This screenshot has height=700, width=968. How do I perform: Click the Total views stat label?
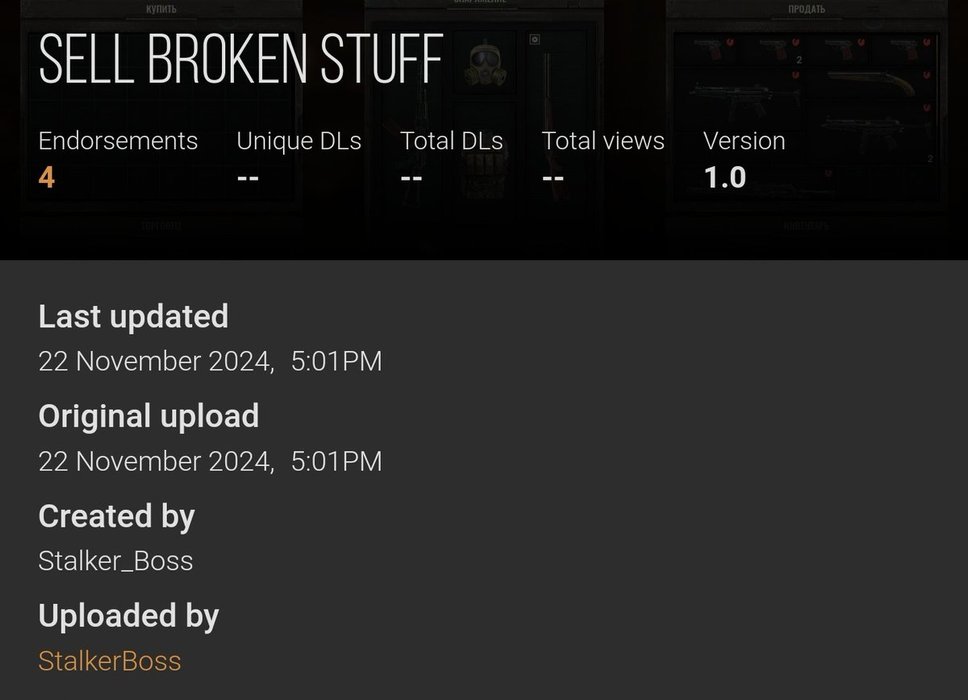(x=603, y=141)
